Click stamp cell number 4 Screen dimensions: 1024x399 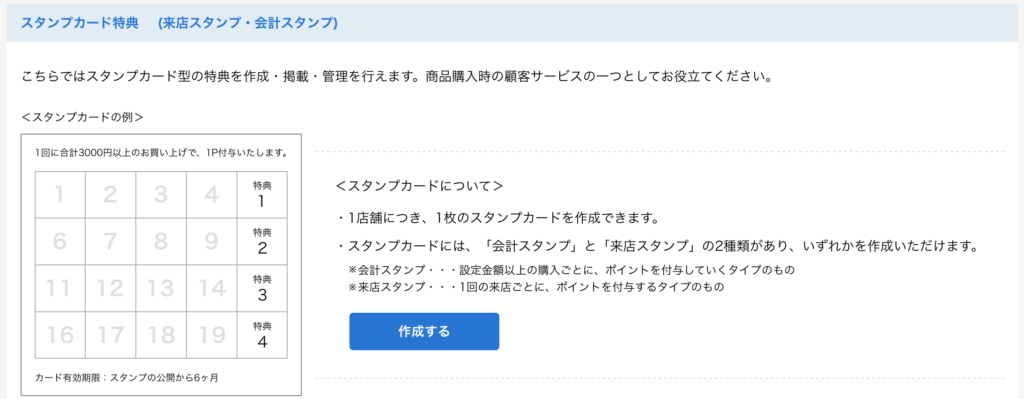tap(211, 195)
